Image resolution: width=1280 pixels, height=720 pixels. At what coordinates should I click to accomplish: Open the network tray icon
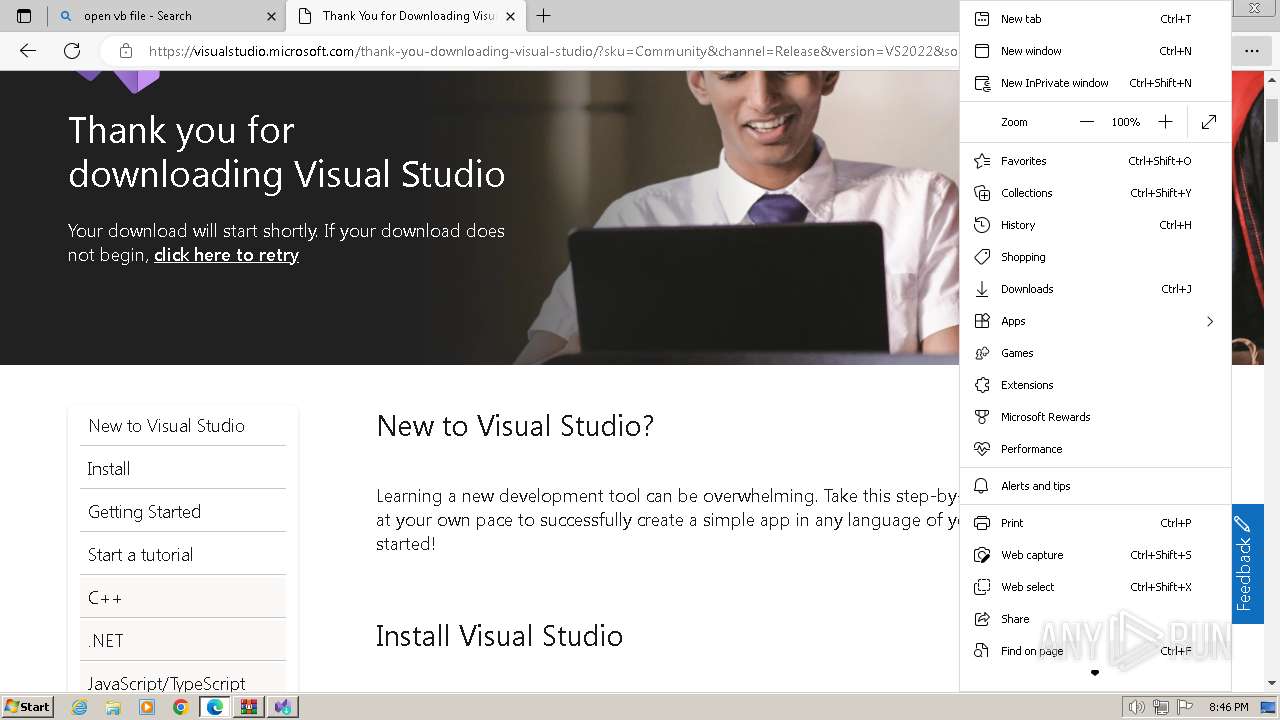click(x=1161, y=707)
